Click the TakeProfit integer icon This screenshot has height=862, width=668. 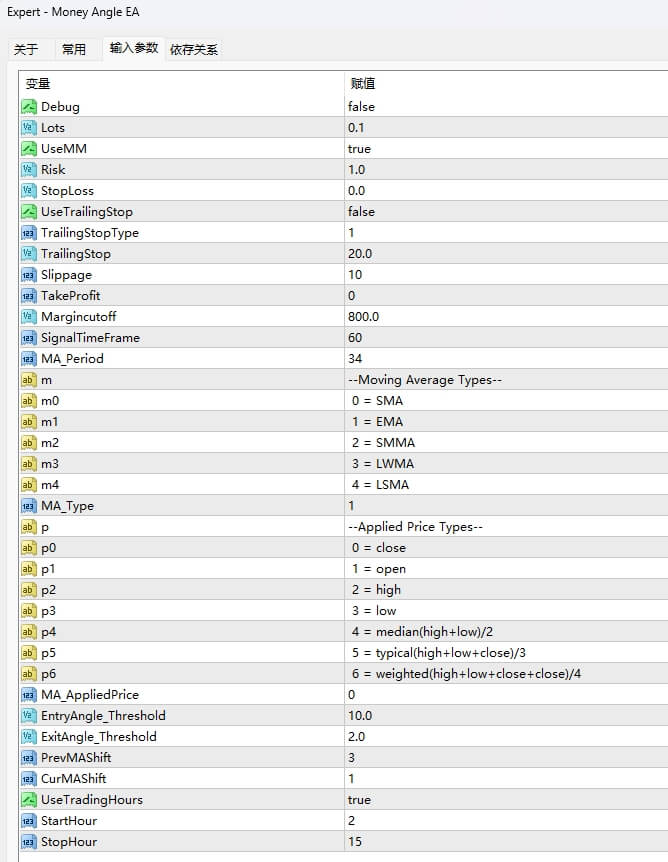point(29,295)
